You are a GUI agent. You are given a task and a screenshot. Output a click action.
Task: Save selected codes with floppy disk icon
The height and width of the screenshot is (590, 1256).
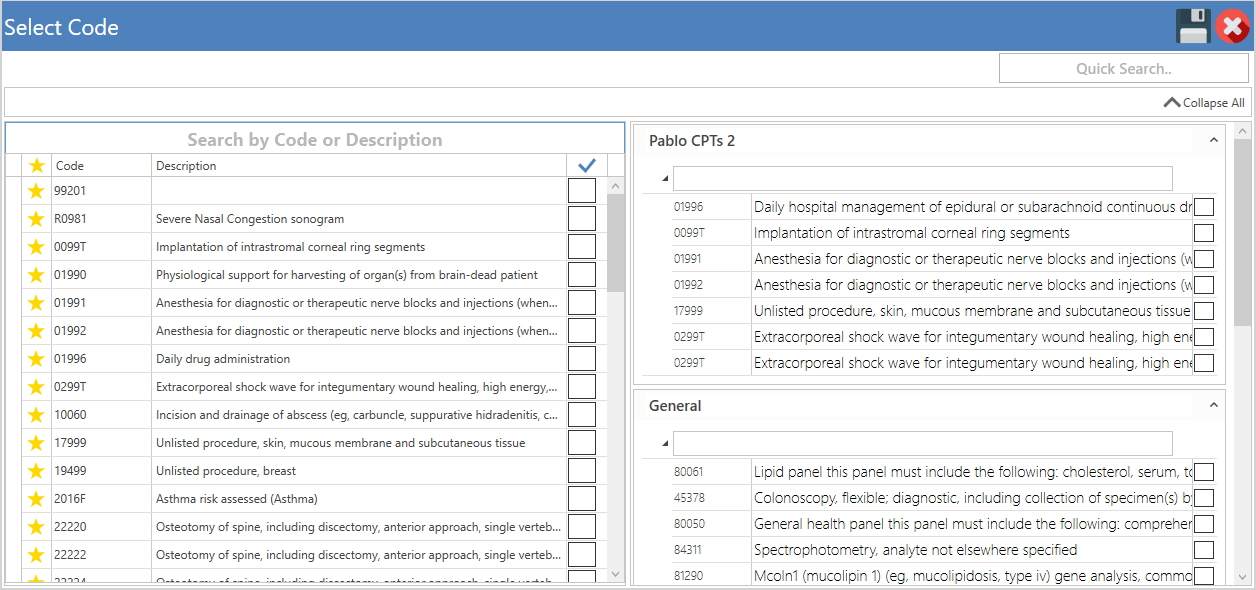click(x=1193, y=26)
